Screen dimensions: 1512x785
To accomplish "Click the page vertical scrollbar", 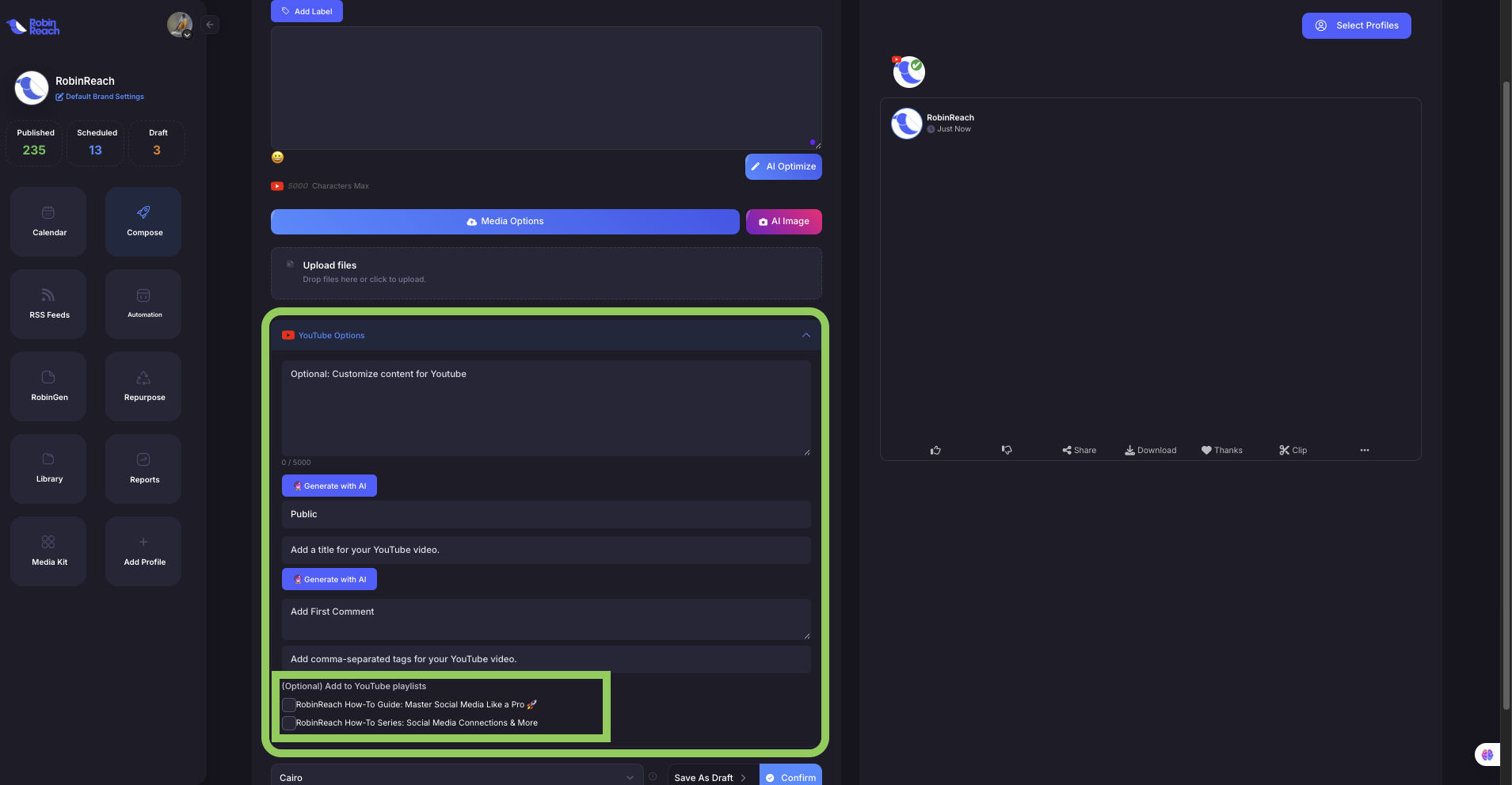I will (x=1506, y=396).
